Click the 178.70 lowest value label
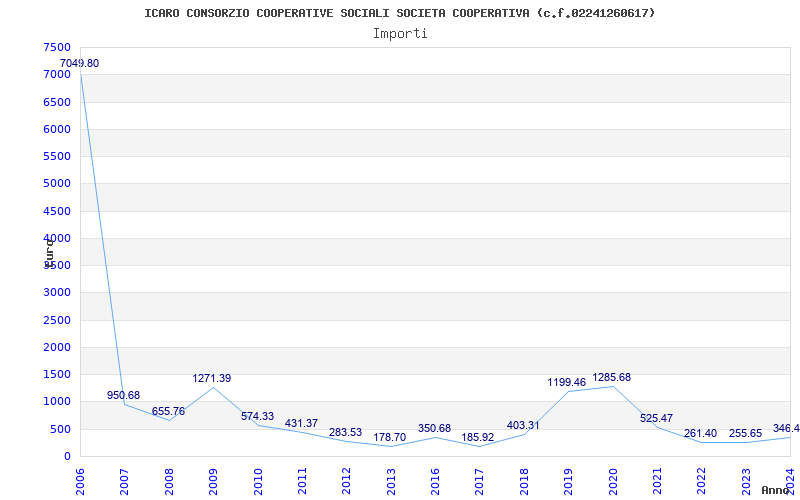Screen dimensions: 800x500 tap(390, 438)
